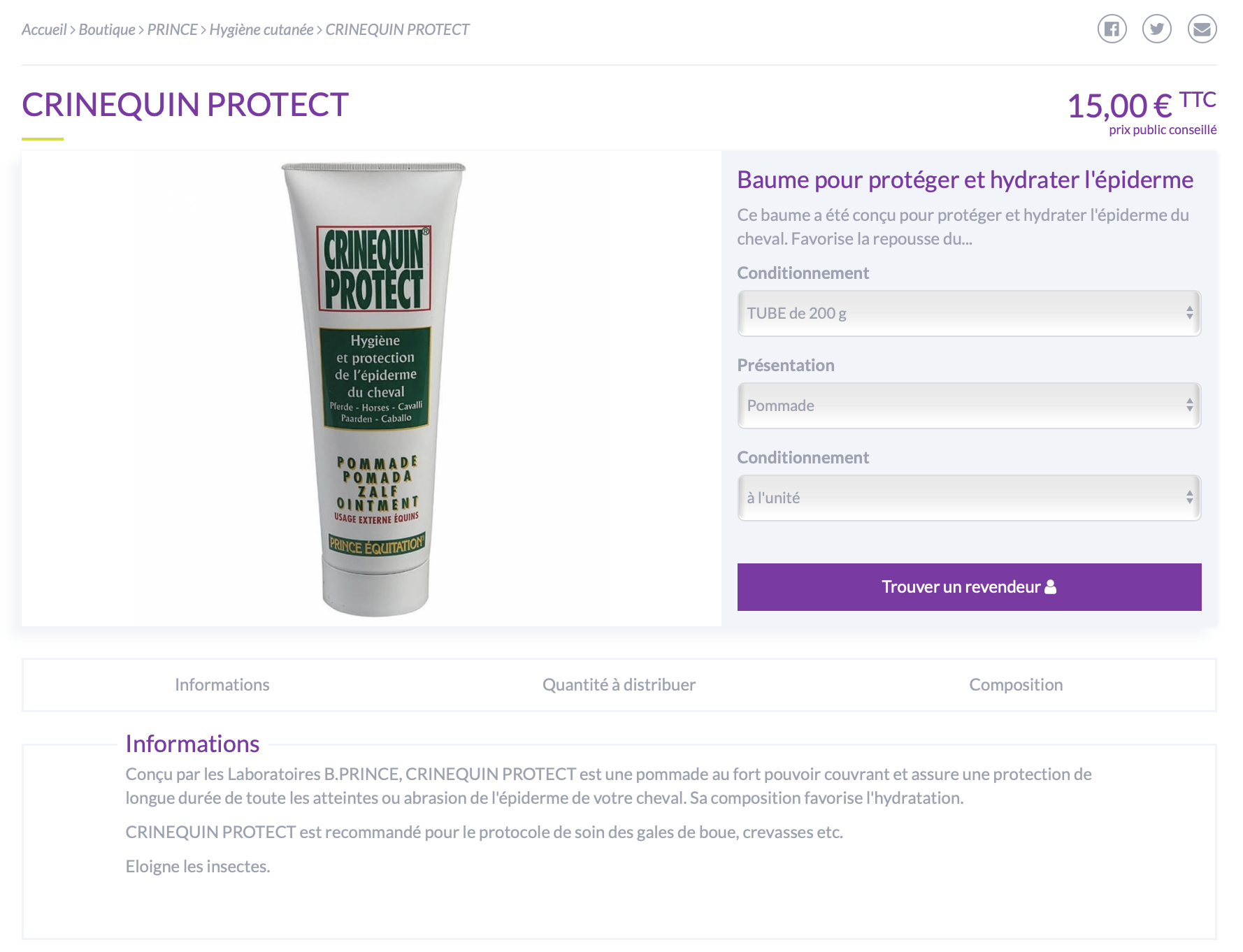Share the product on Twitter
The height and width of the screenshot is (952, 1243).
coord(1157,29)
